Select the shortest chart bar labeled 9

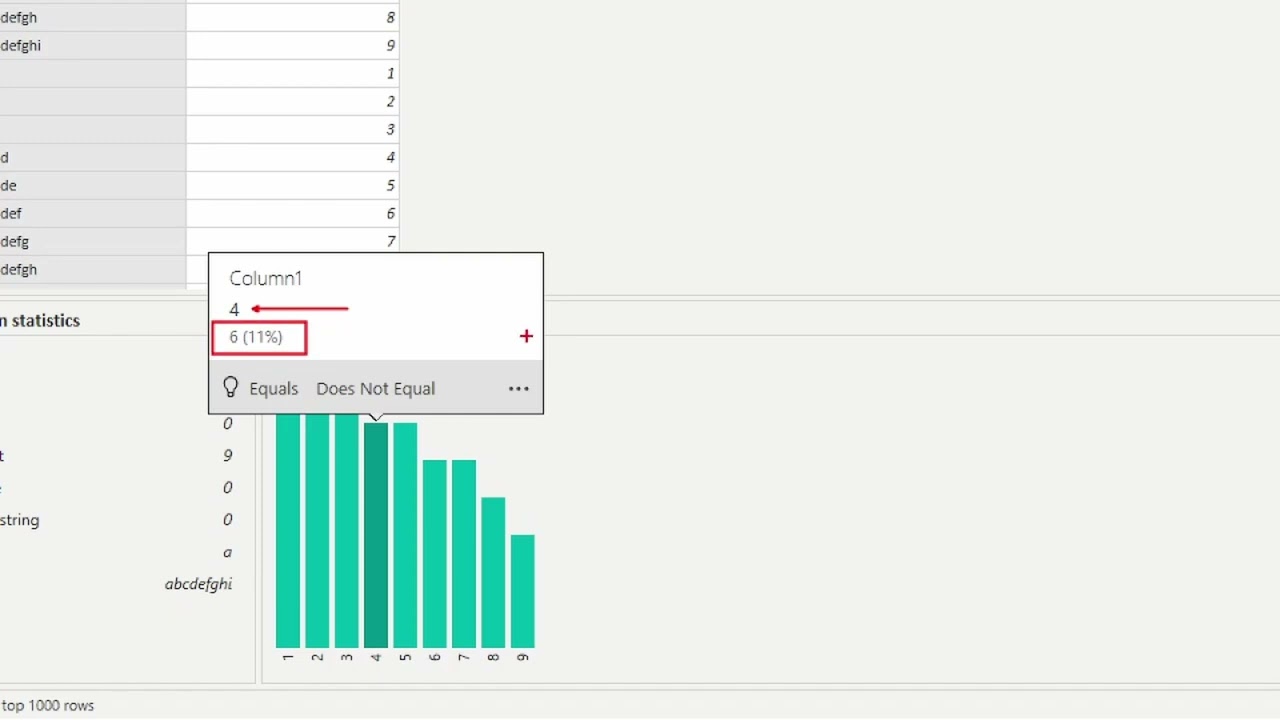tap(522, 591)
